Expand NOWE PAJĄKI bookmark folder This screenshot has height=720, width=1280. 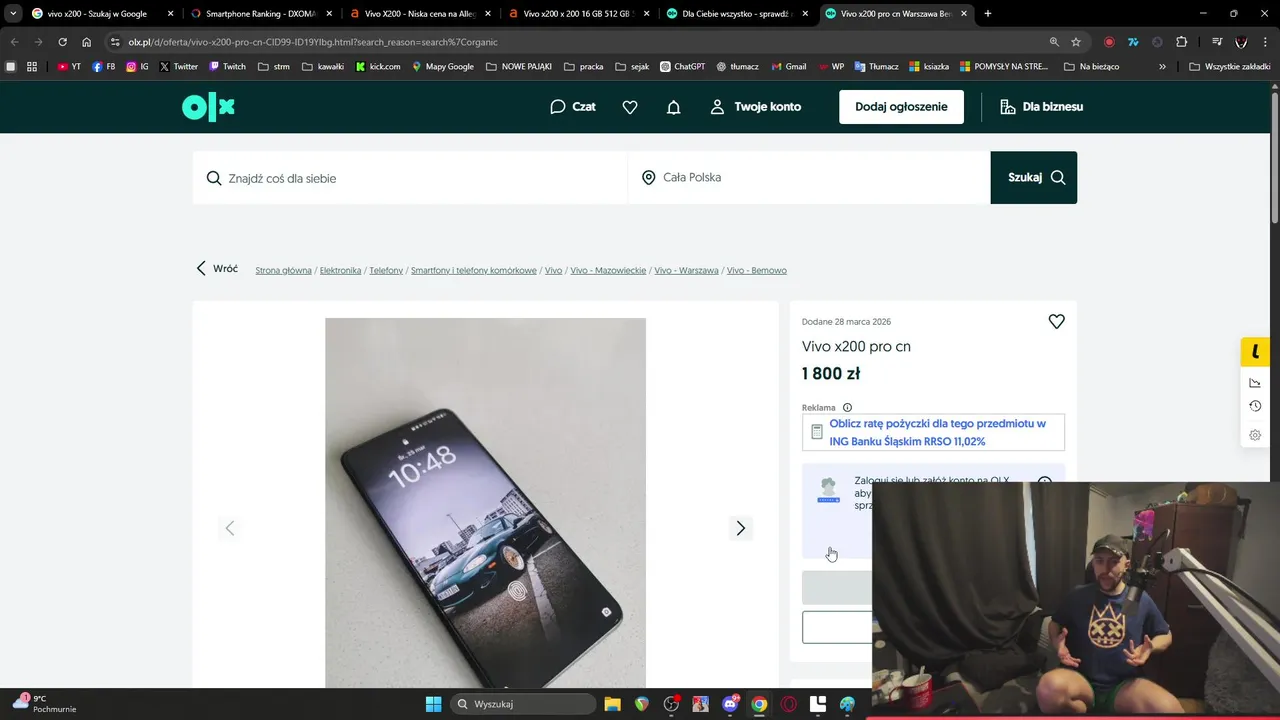pyautogui.click(x=518, y=66)
